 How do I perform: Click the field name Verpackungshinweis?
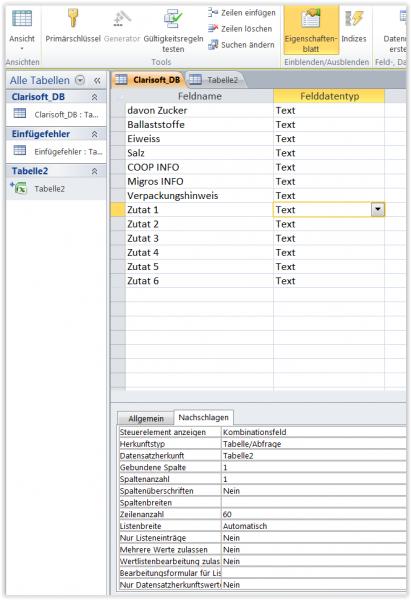coord(173,196)
